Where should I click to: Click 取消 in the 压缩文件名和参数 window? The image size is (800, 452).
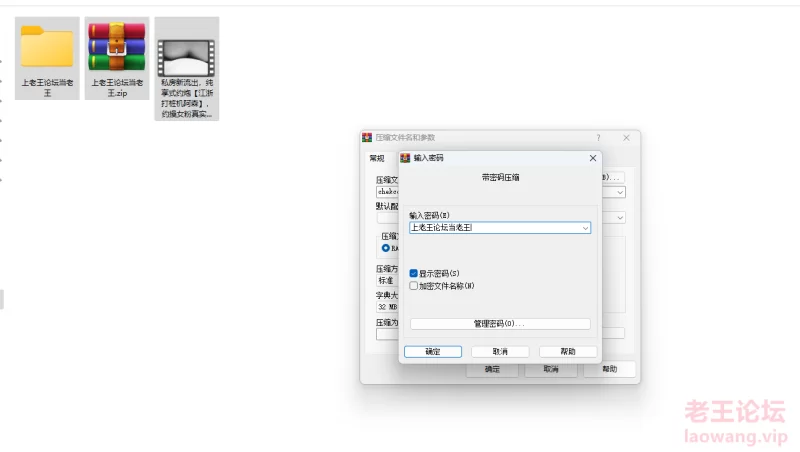[x=551, y=369]
